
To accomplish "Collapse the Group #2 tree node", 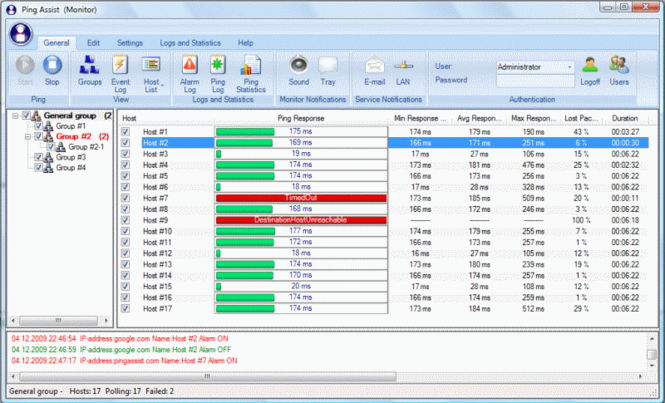I will [x=28, y=136].
